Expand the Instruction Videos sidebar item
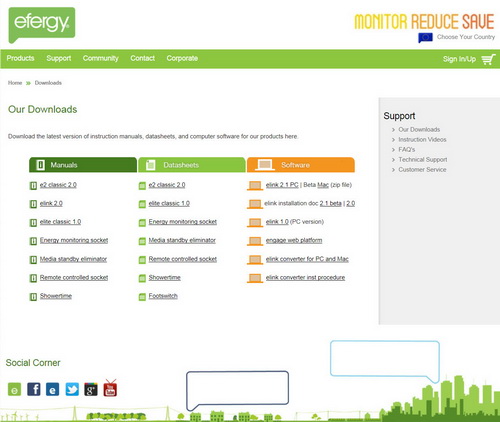Viewport: 500px width, 422px height. 422,140
